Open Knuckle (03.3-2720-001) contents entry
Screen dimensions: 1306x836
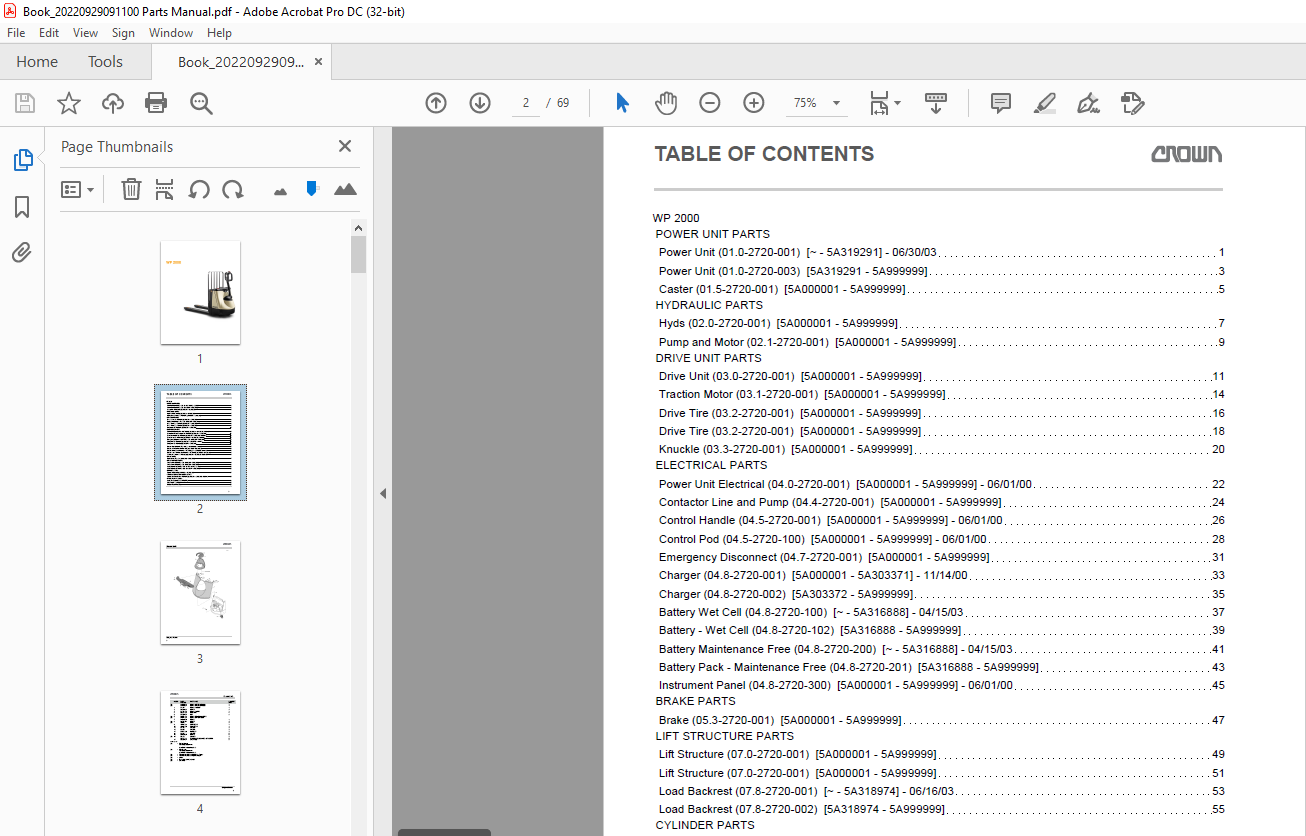pos(941,449)
